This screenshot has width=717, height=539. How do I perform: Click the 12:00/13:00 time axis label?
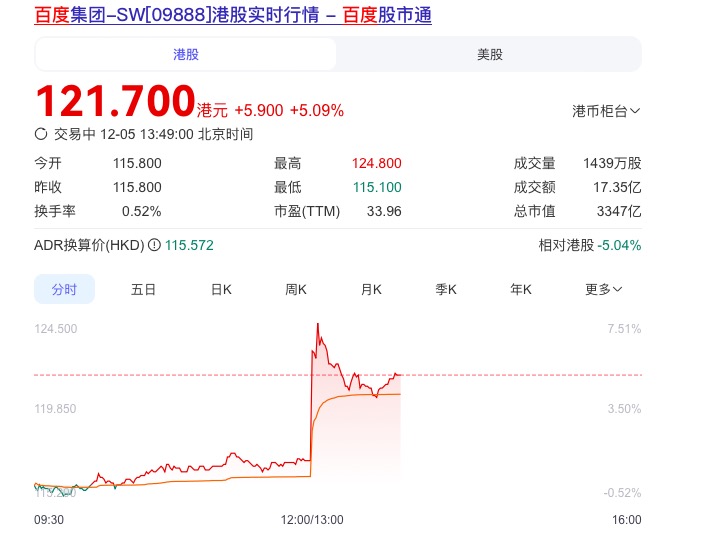point(313,520)
